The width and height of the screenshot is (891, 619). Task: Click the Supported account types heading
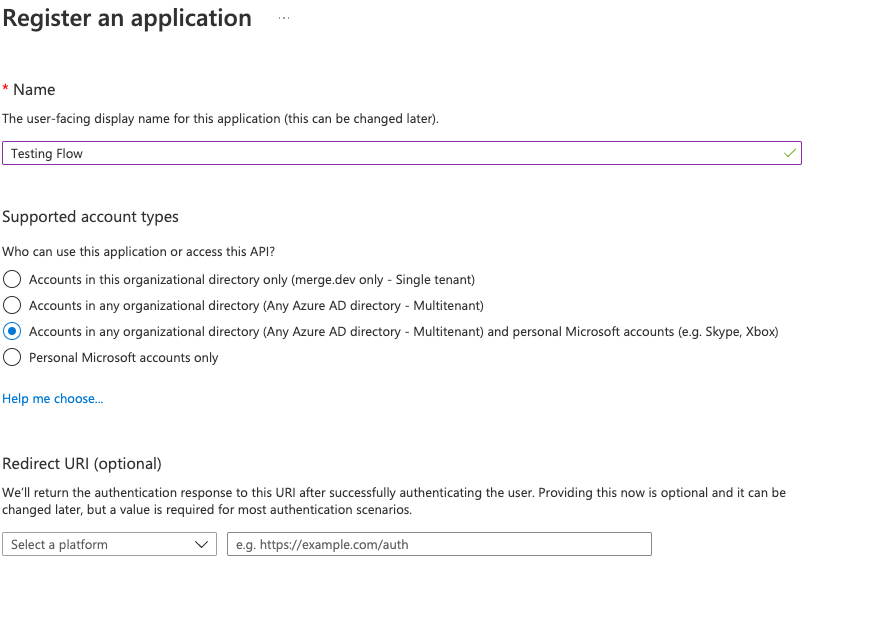coord(91,216)
